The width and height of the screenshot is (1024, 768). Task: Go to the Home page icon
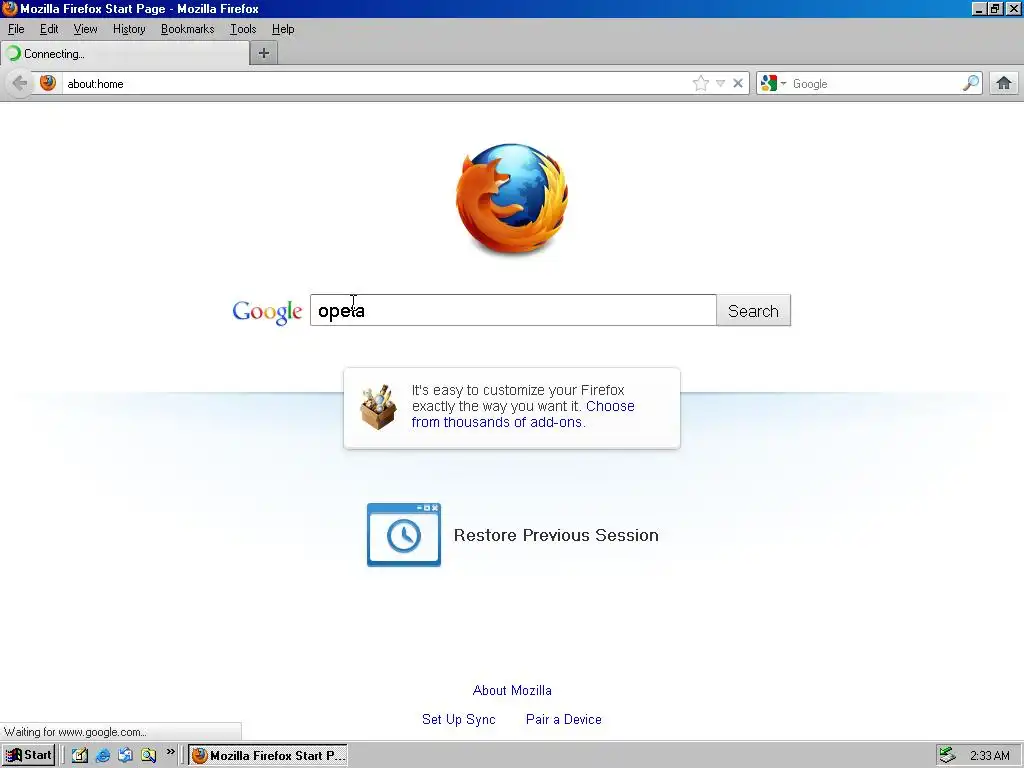[1004, 83]
